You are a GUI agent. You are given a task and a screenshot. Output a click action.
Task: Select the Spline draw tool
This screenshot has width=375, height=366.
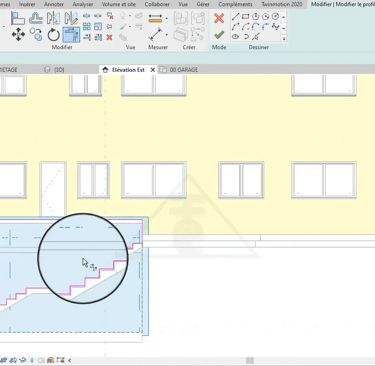(x=275, y=27)
